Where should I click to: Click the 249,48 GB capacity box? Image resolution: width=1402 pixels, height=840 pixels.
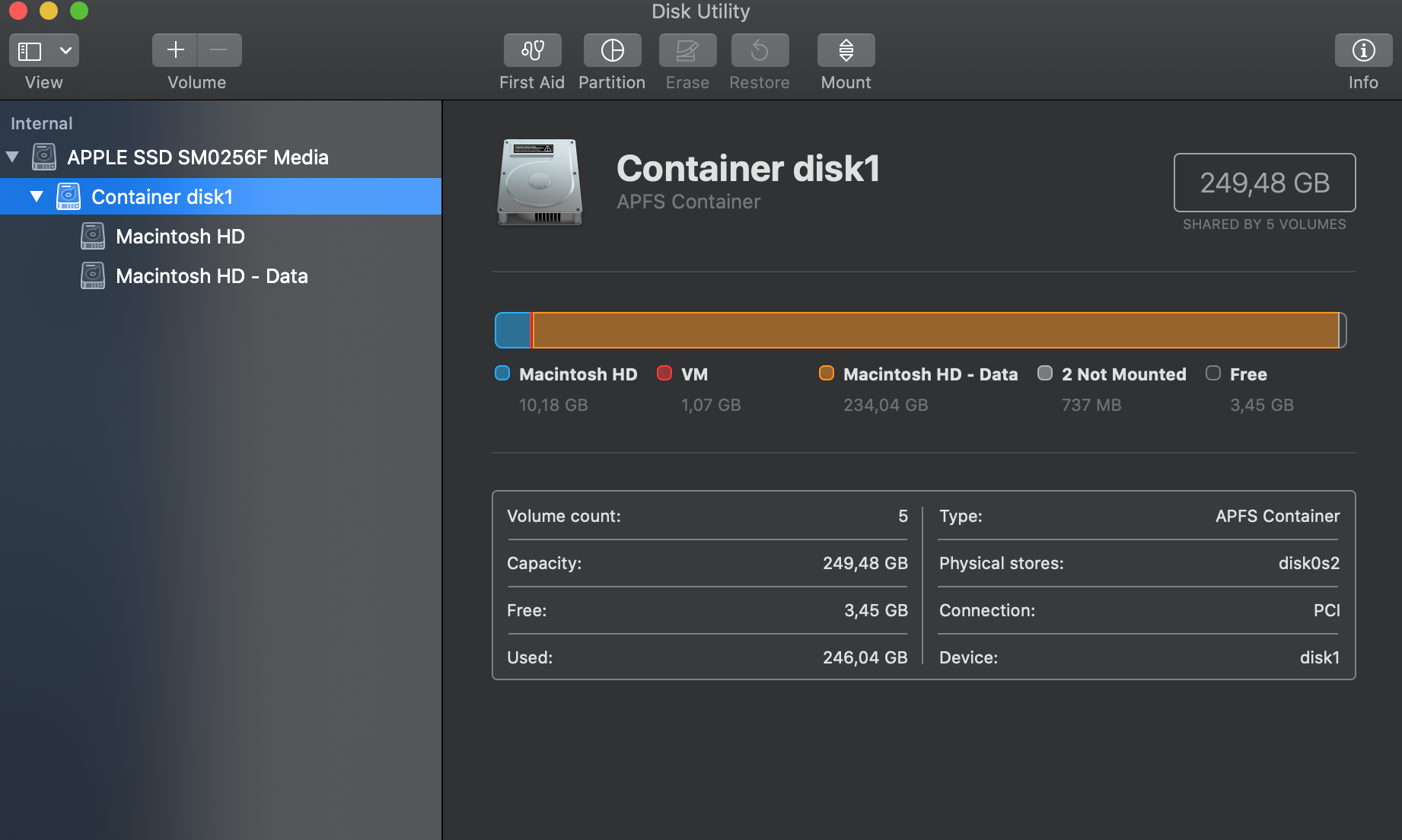coord(1264,183)
